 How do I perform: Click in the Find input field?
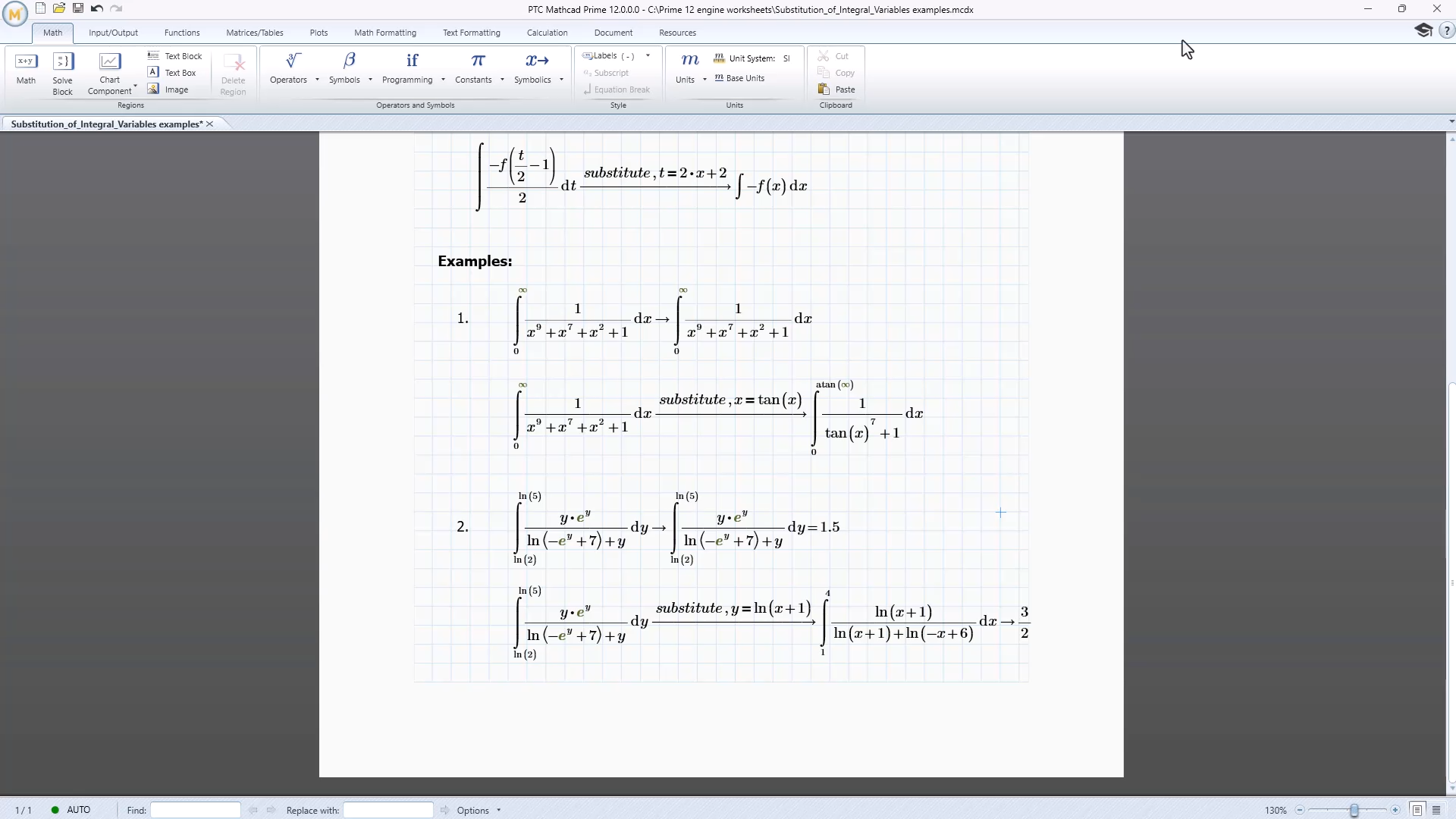[x=196, y=810]
